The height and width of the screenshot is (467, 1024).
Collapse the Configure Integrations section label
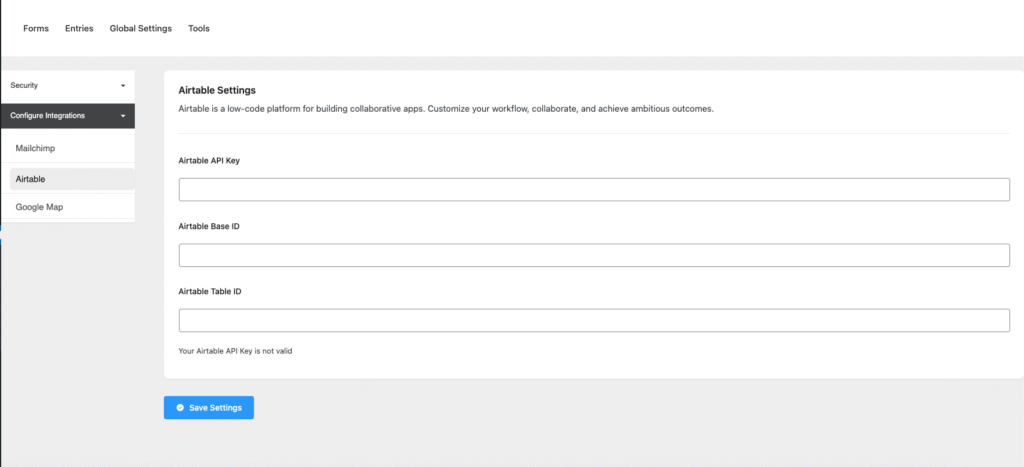(47, 116)
